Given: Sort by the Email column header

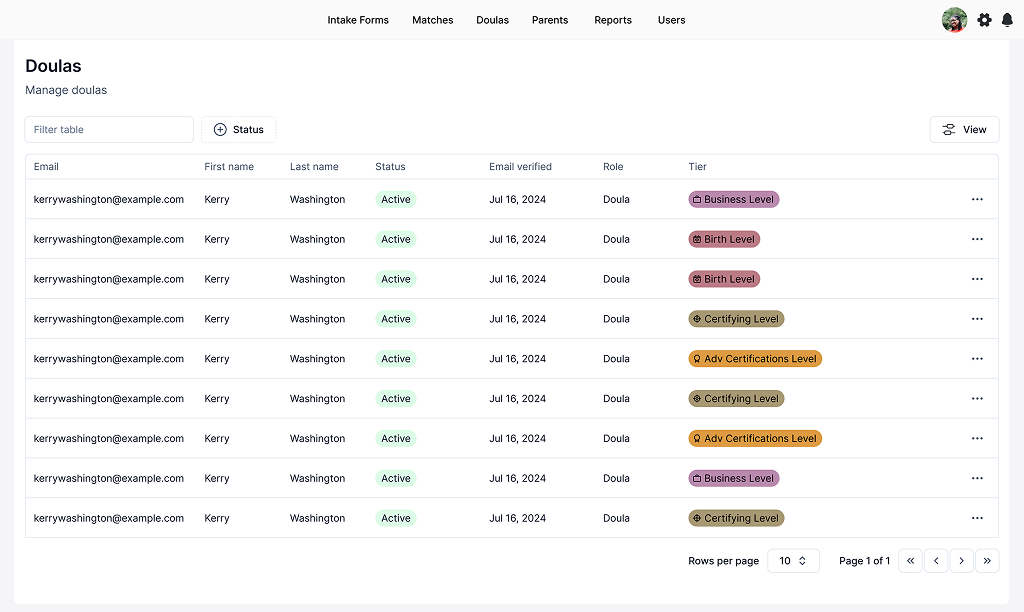Looking at the screenshot, I should click(46, 167).
